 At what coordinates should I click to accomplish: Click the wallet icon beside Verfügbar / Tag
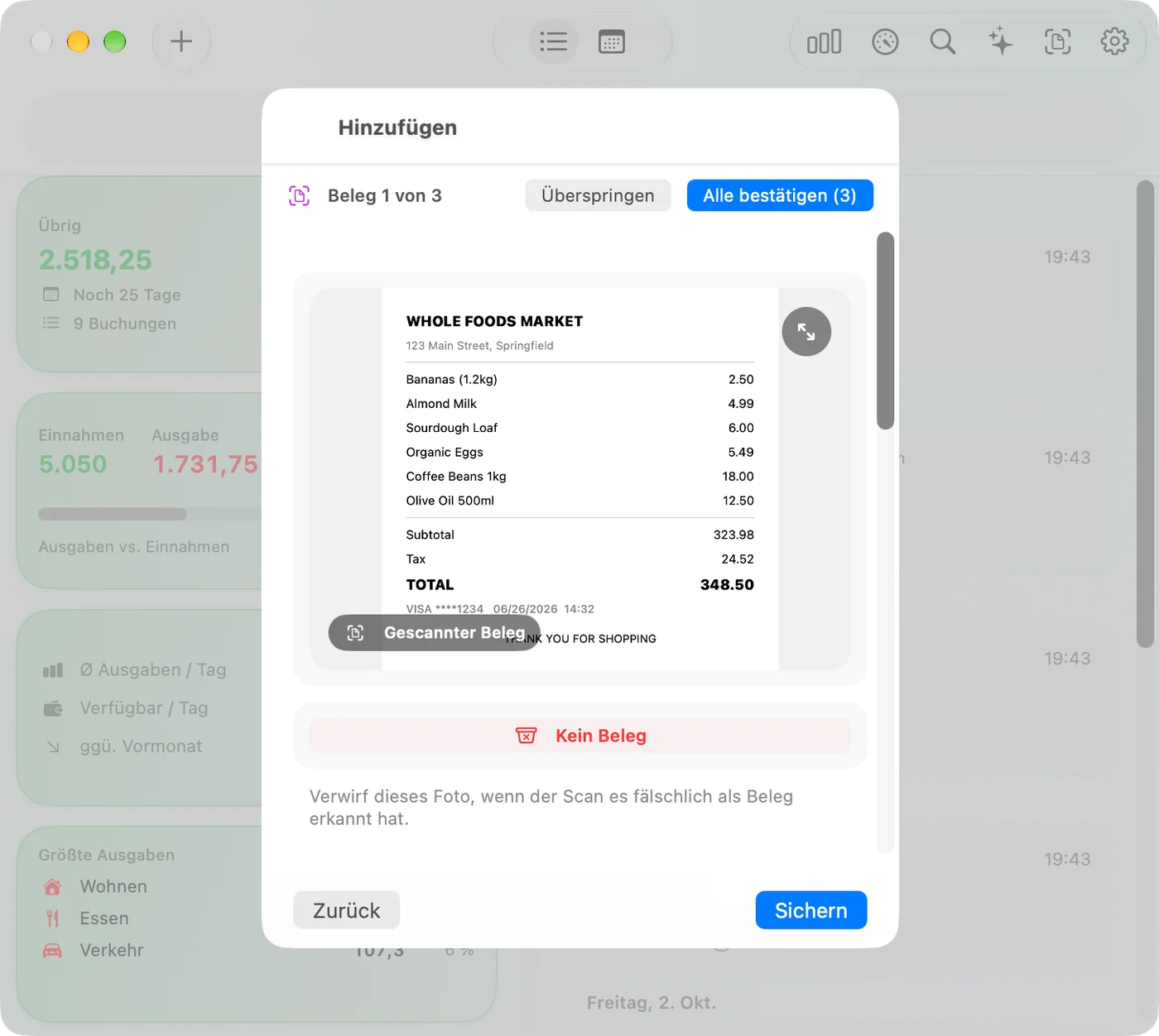[53, 708]
